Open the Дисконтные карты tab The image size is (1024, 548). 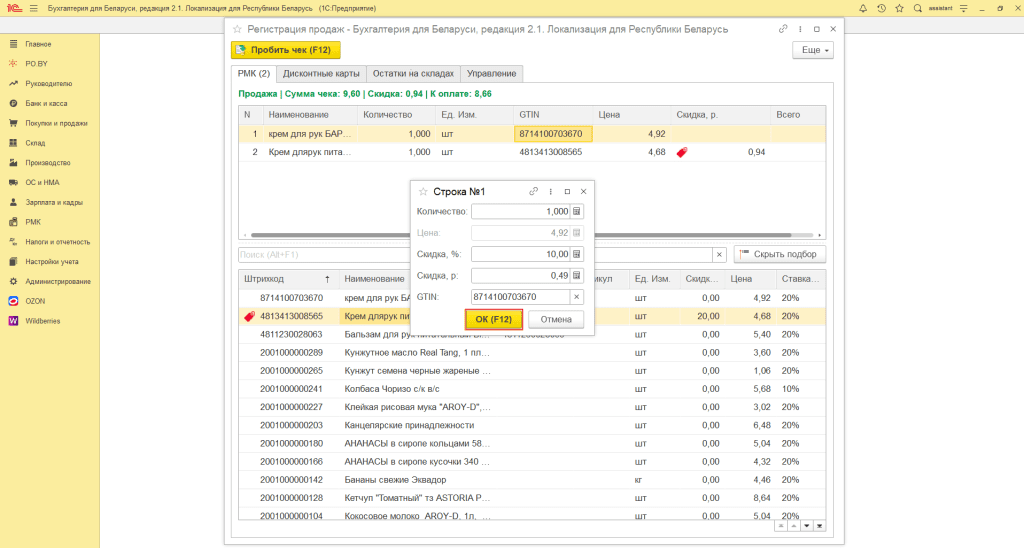[x=321, y=73]
